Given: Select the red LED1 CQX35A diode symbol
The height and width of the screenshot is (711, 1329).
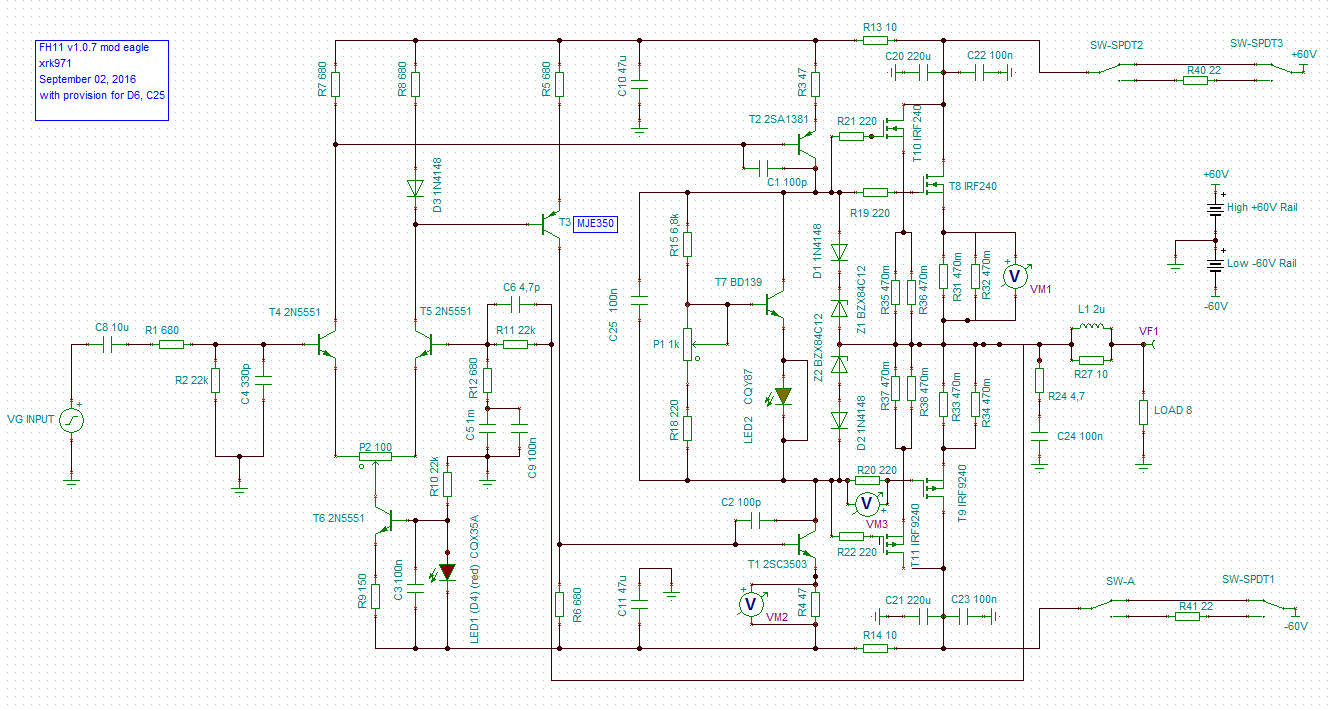Looking at the screenshot, I should coord(447,571).
